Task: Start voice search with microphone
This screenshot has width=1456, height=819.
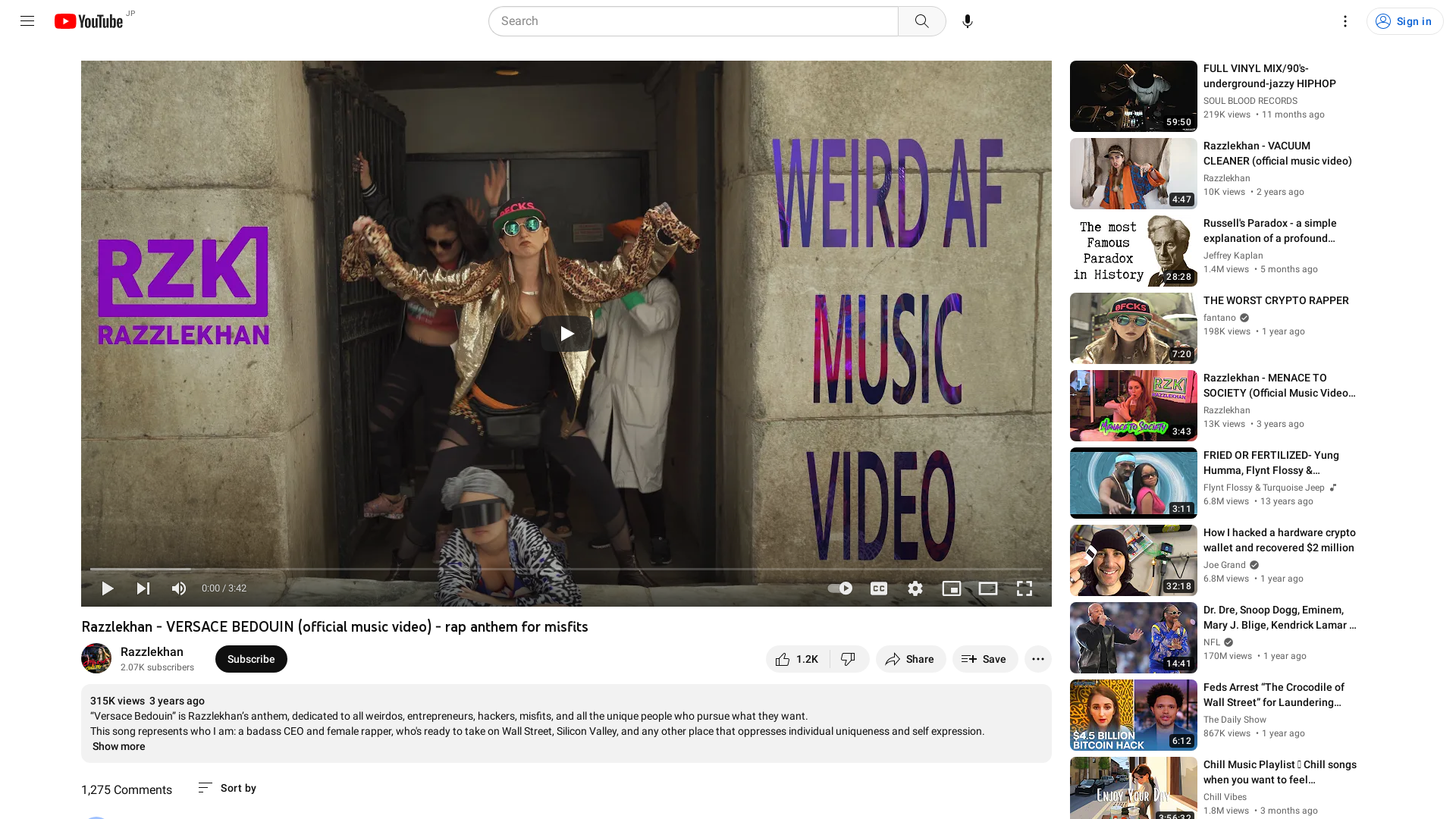Action: tap(968, 21)
